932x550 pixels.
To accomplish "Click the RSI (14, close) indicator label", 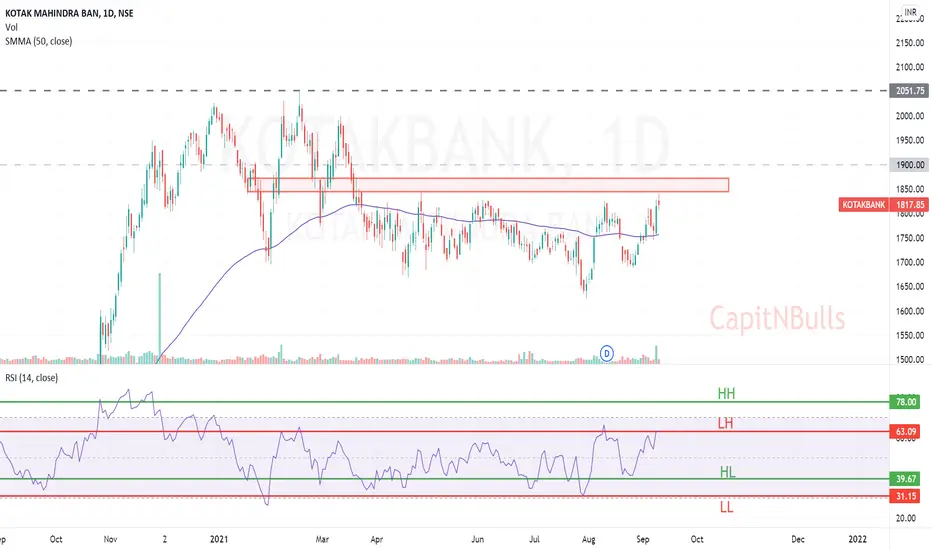I will click(x=32, y=378).
